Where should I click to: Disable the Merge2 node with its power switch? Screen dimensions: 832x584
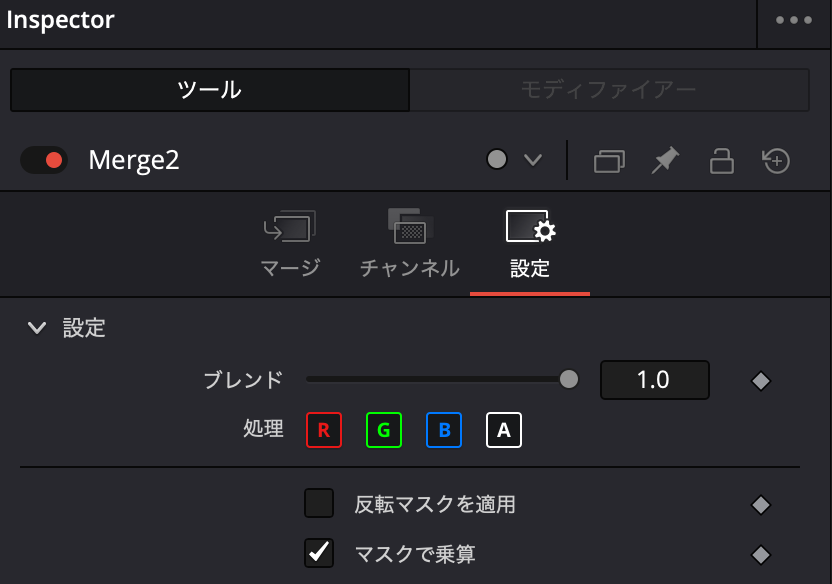44,160
